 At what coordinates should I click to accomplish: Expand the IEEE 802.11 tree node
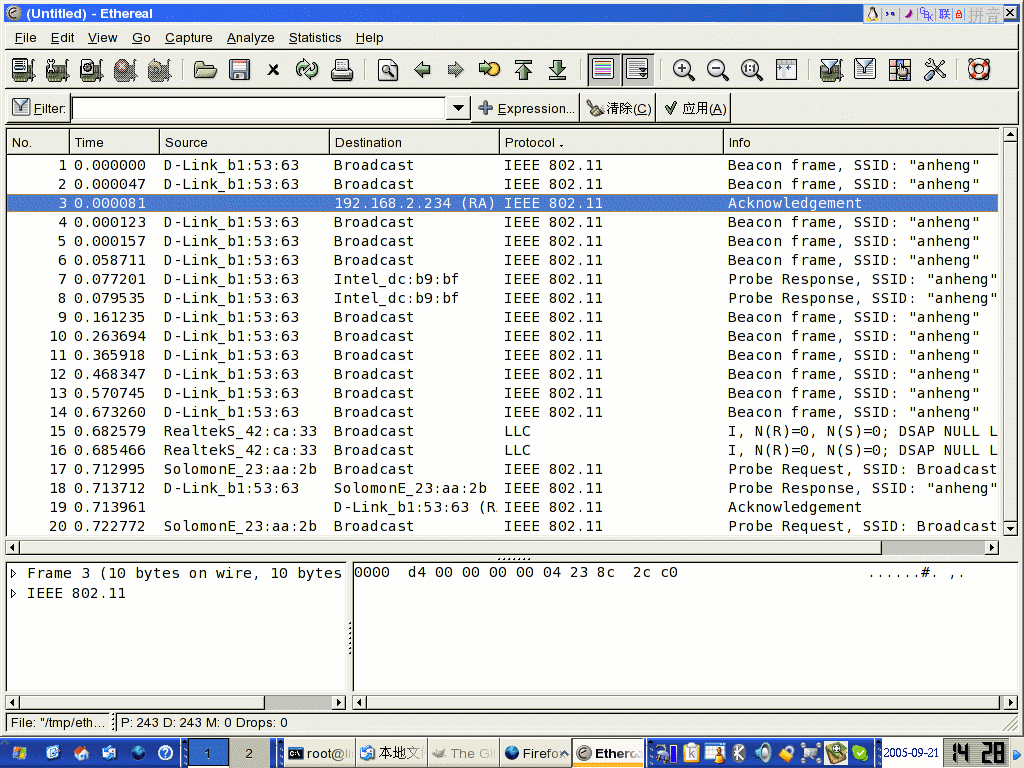(x=14, y=594)
